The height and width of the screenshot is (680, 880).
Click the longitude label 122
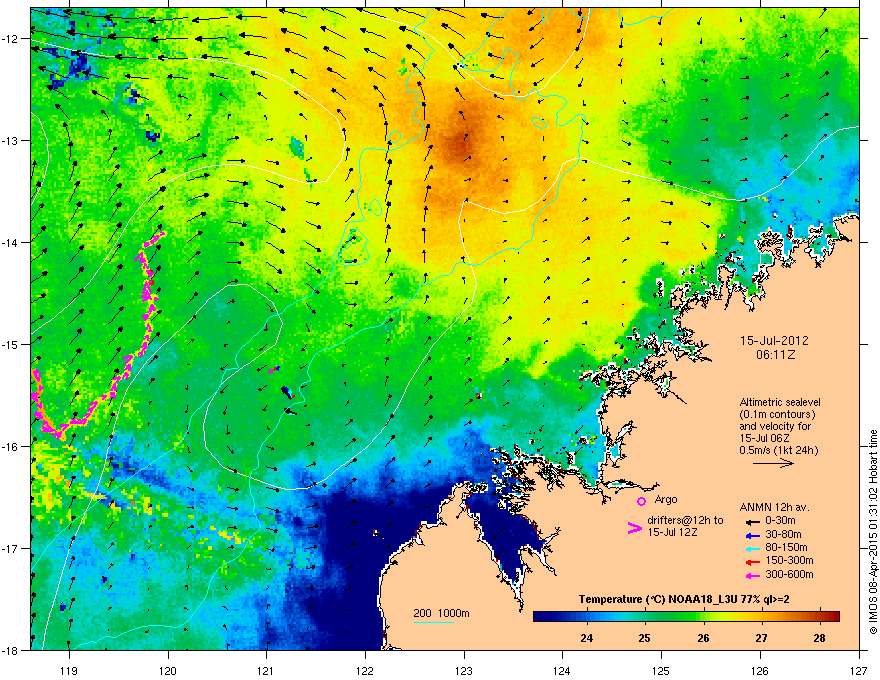point(365,670)
